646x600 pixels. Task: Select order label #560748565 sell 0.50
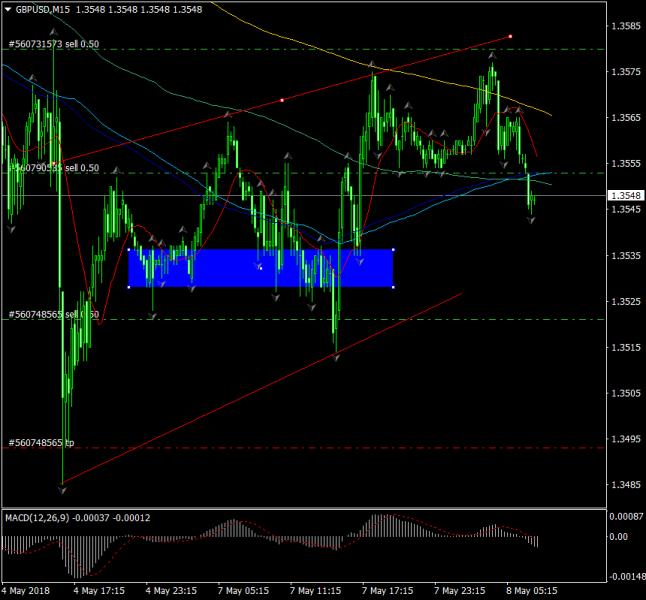54,315
